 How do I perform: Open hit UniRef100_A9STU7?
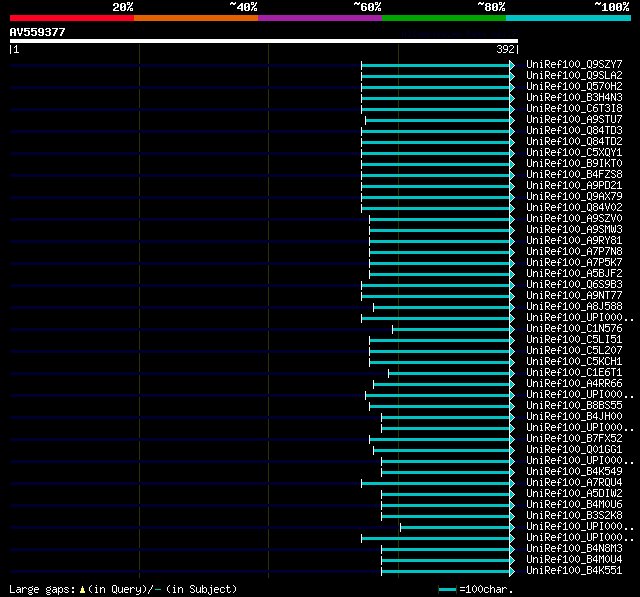pos(574,120)
